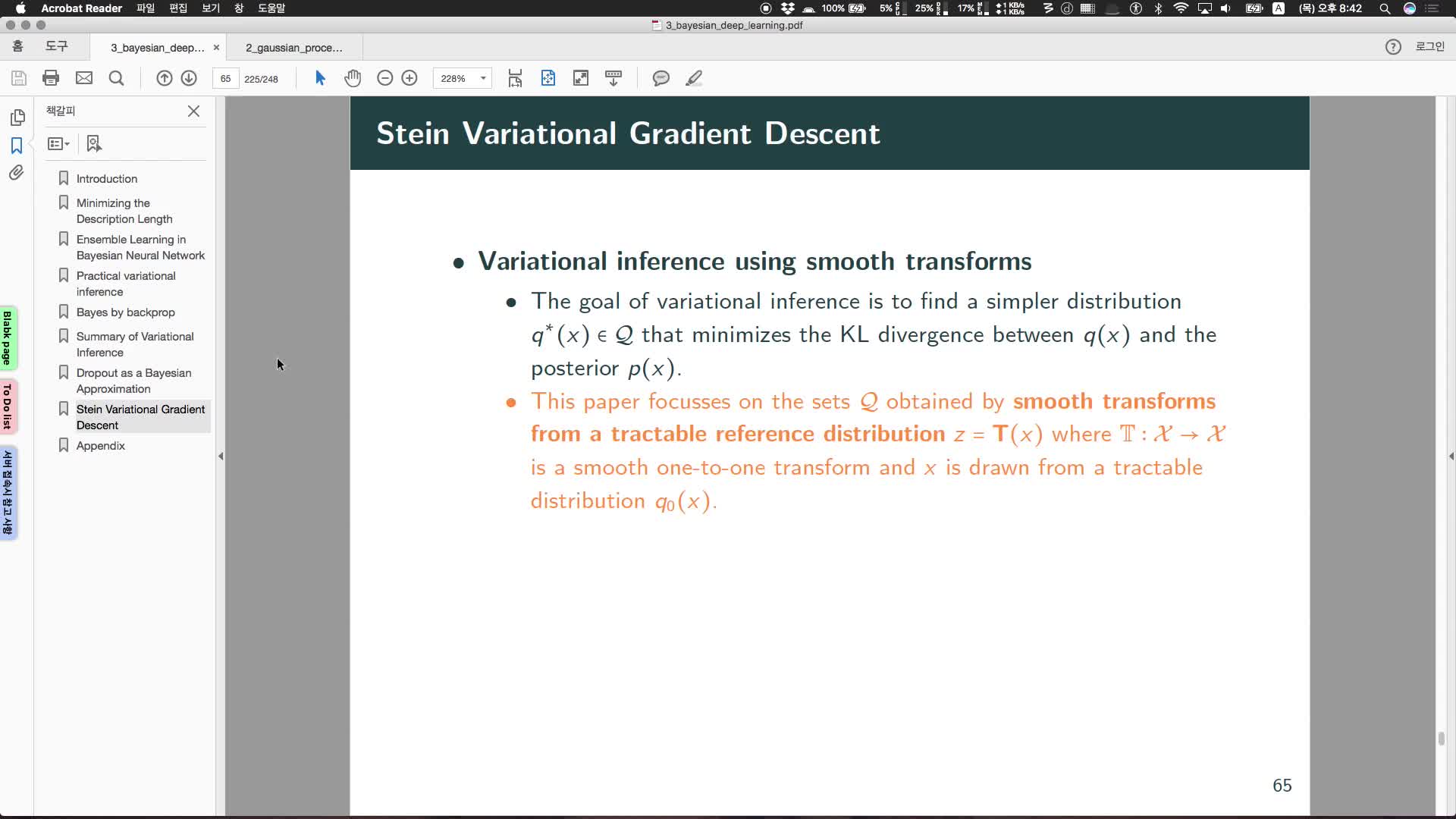Click the page number input field
Screen dimensions: 1456x819
click(x=226, y=78)
